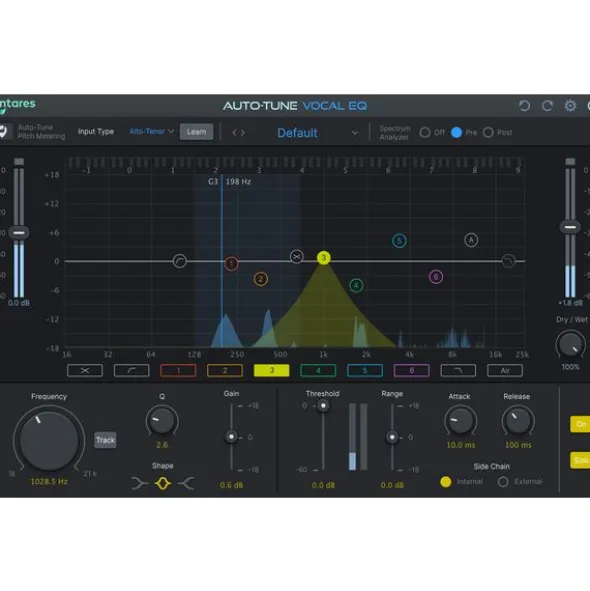Select External side chain option
This screenshot has width=590, height=591.
(x=503, y=482)
